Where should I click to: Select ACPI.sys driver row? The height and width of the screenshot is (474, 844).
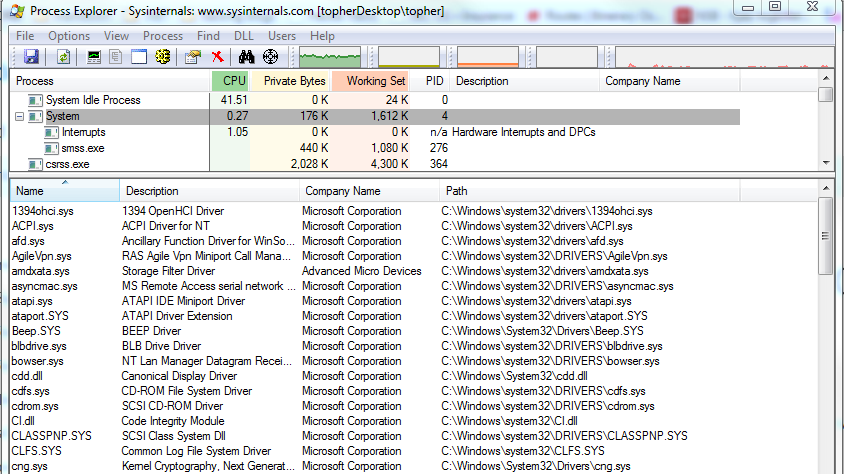pos(375,226)
